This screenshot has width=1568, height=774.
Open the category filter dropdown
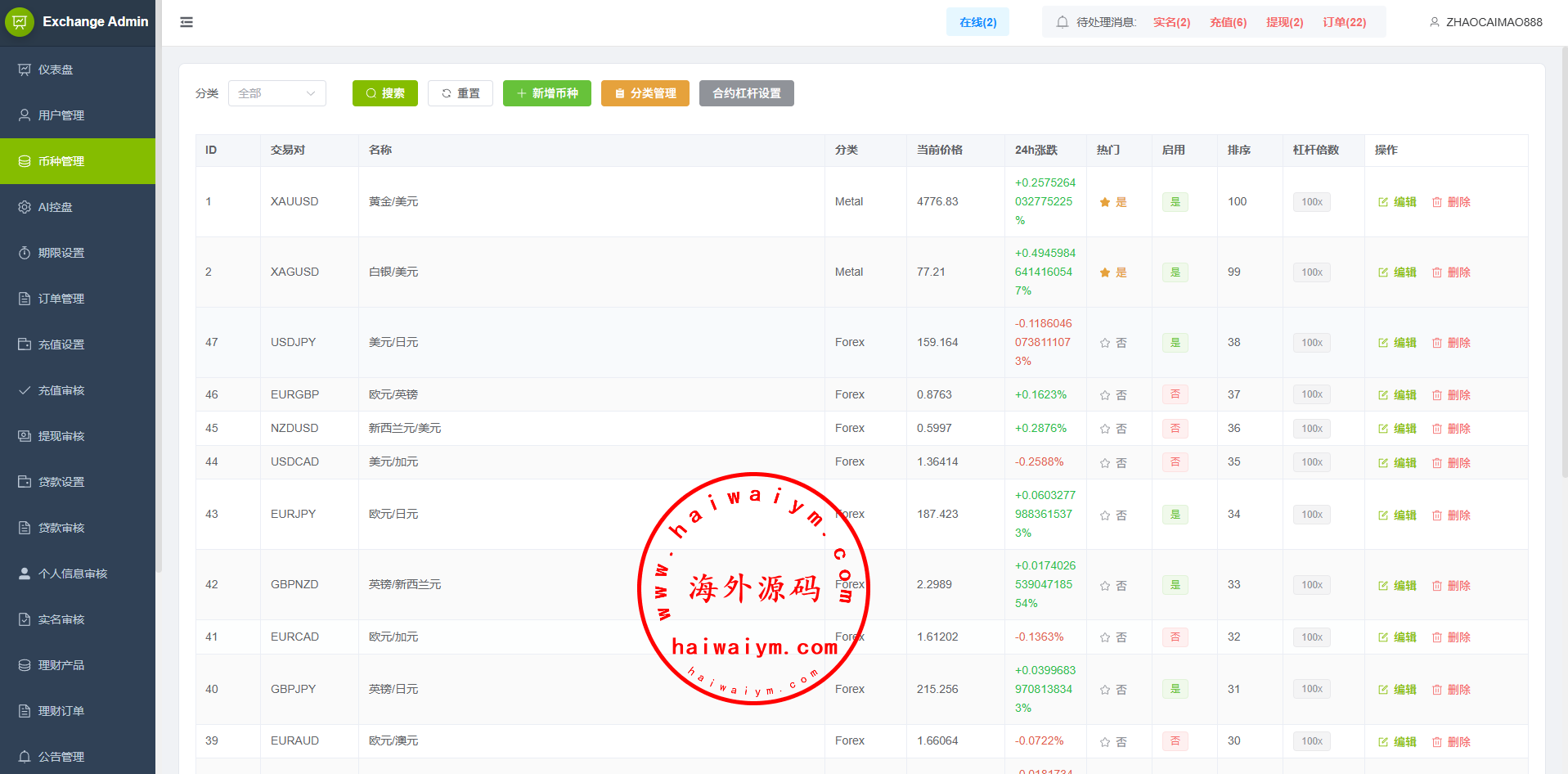tap(276, 93)
